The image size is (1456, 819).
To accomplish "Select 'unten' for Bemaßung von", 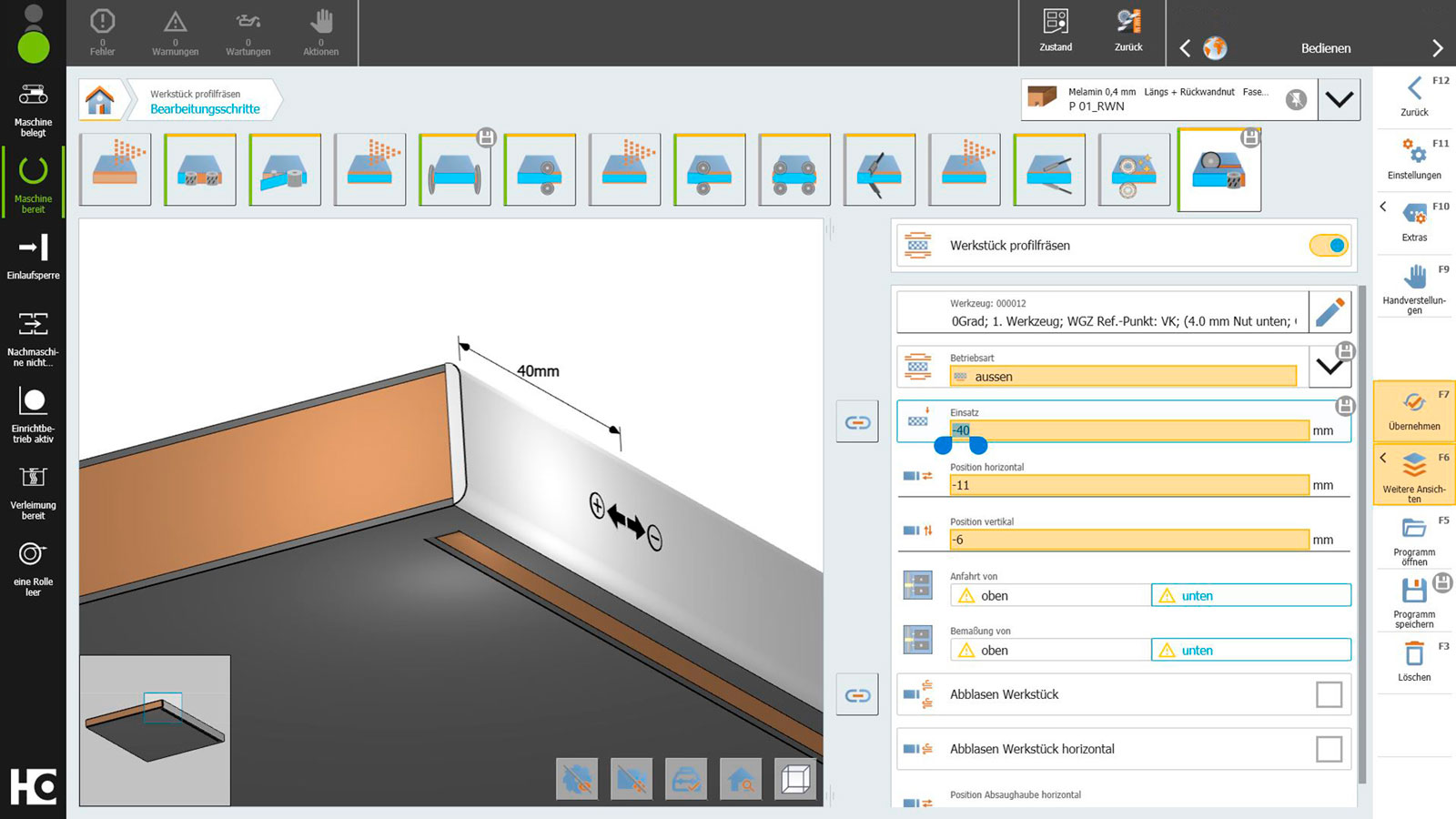I will pyautogui.click(x=1250, y=651).
